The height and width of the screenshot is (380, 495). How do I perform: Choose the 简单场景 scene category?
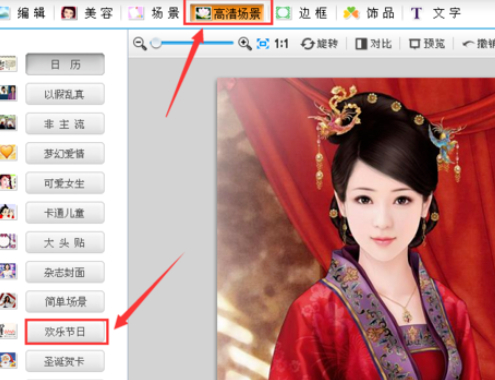pos(65,302)
